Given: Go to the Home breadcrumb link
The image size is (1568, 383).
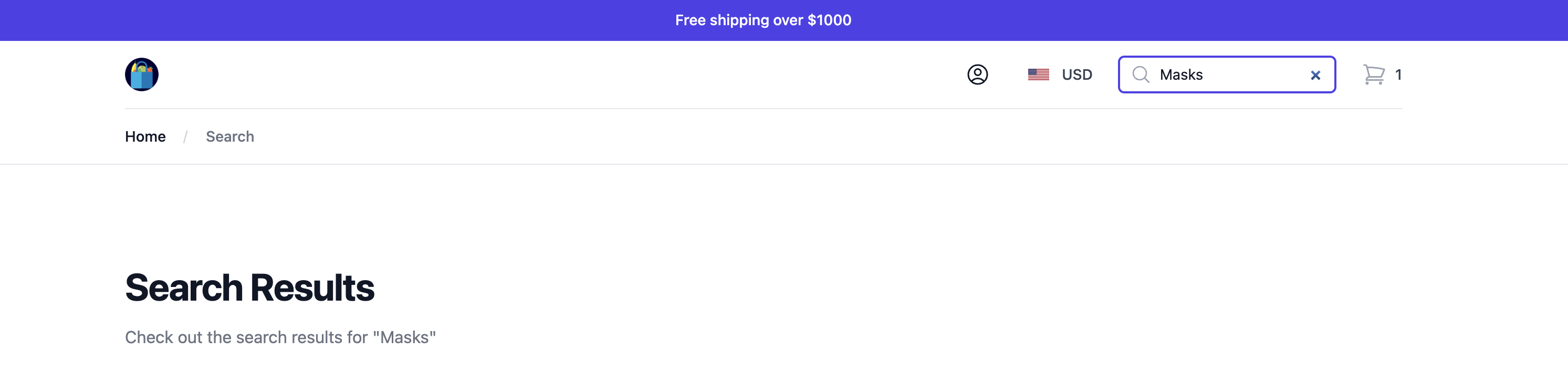Looking at the screenshot, I should 145,137.
